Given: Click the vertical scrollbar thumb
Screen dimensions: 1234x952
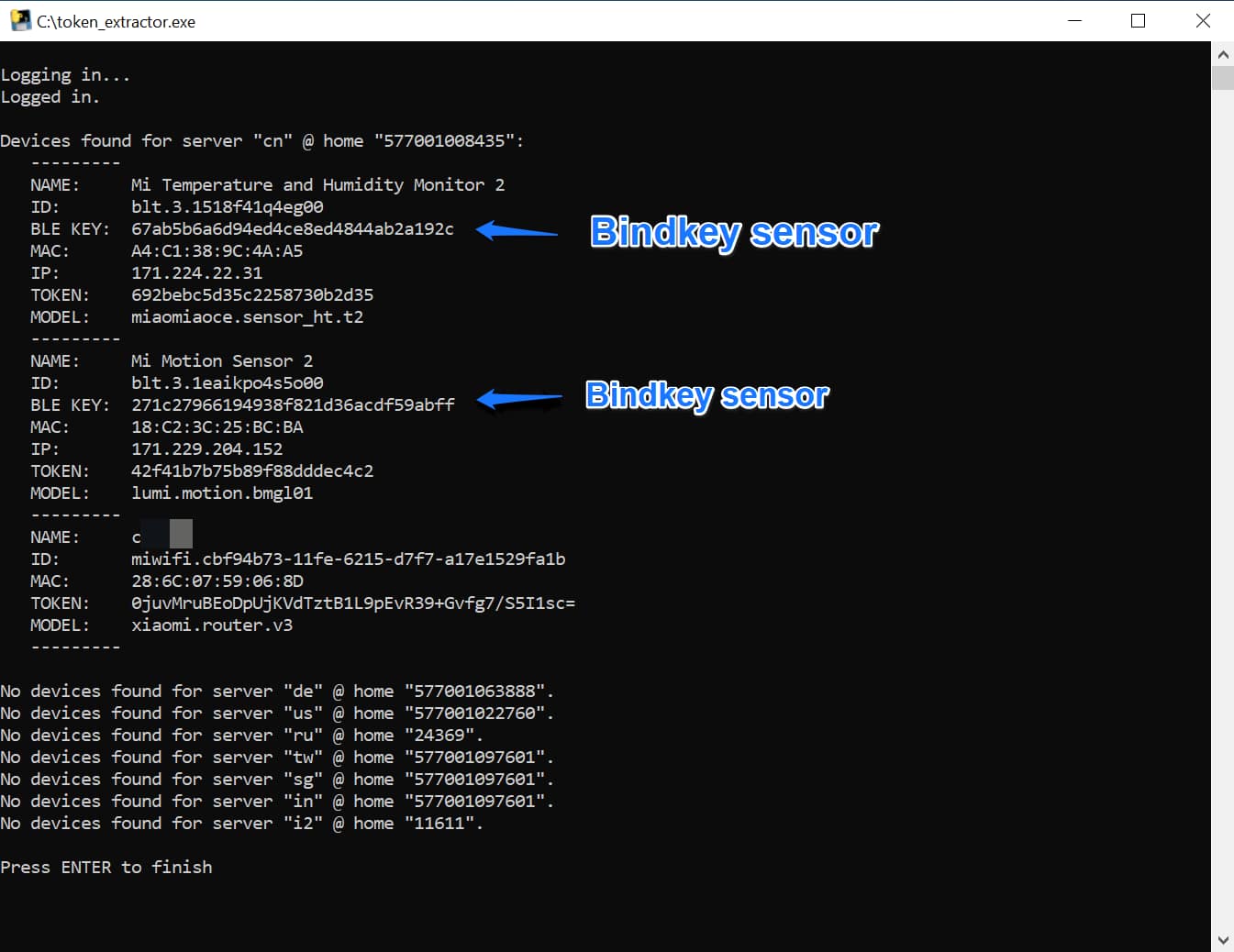Looking at the screenshot, I should [x=1222, y=78].
